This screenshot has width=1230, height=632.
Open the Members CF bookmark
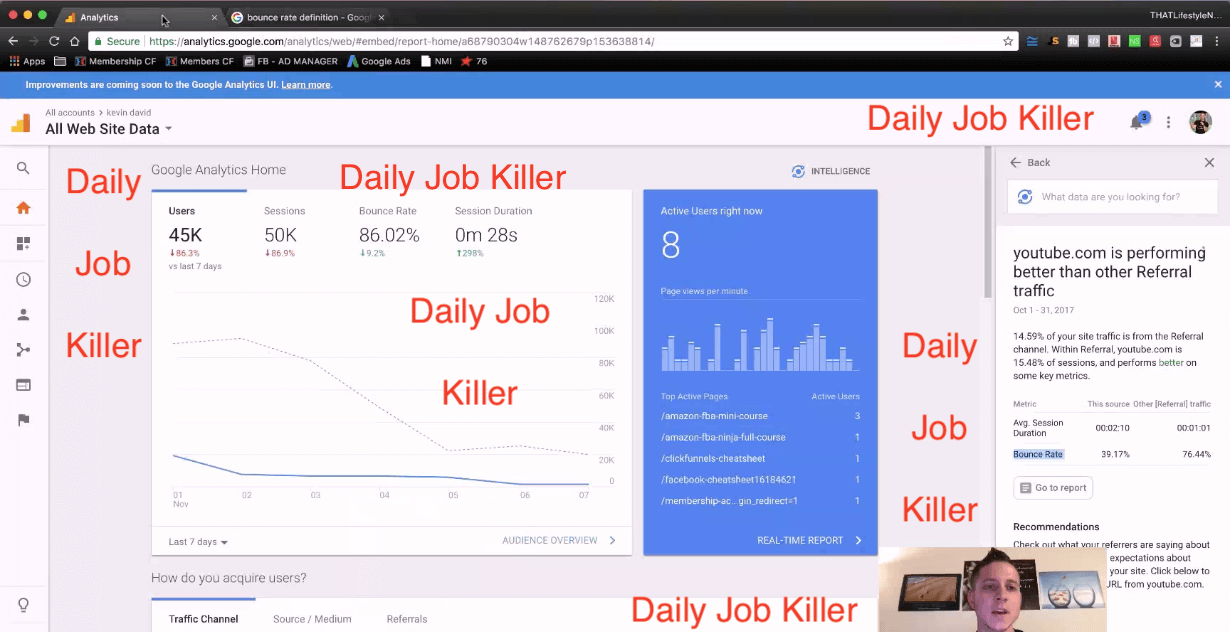pyautogui.click(x=199, y=61)
